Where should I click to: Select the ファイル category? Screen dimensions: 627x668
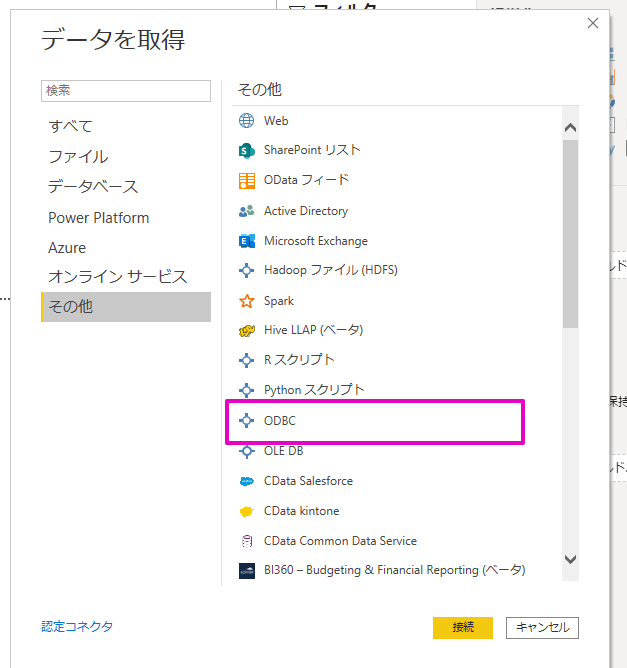click(78, 156)
